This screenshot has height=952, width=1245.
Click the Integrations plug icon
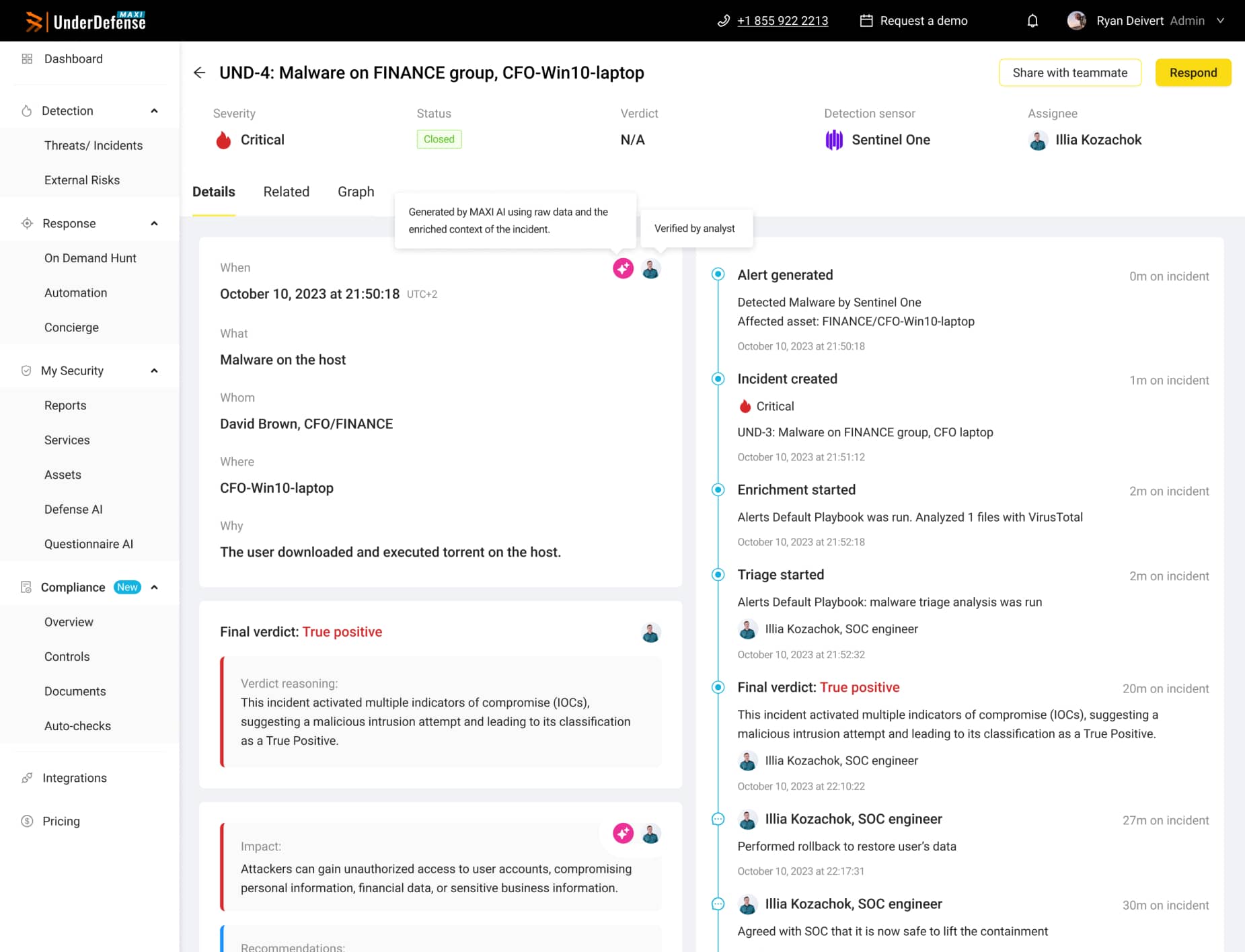(27, 778)
